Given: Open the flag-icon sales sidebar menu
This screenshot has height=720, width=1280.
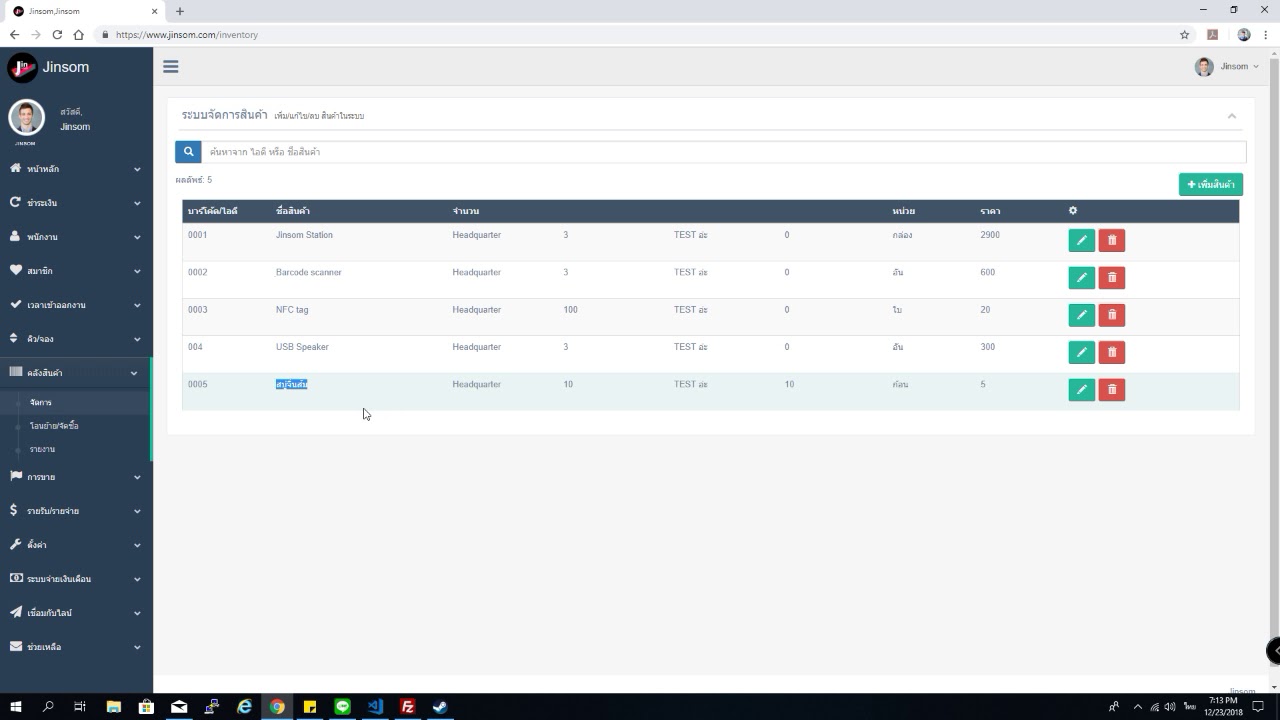Looking at the screenshot, I should coord(76,477).
